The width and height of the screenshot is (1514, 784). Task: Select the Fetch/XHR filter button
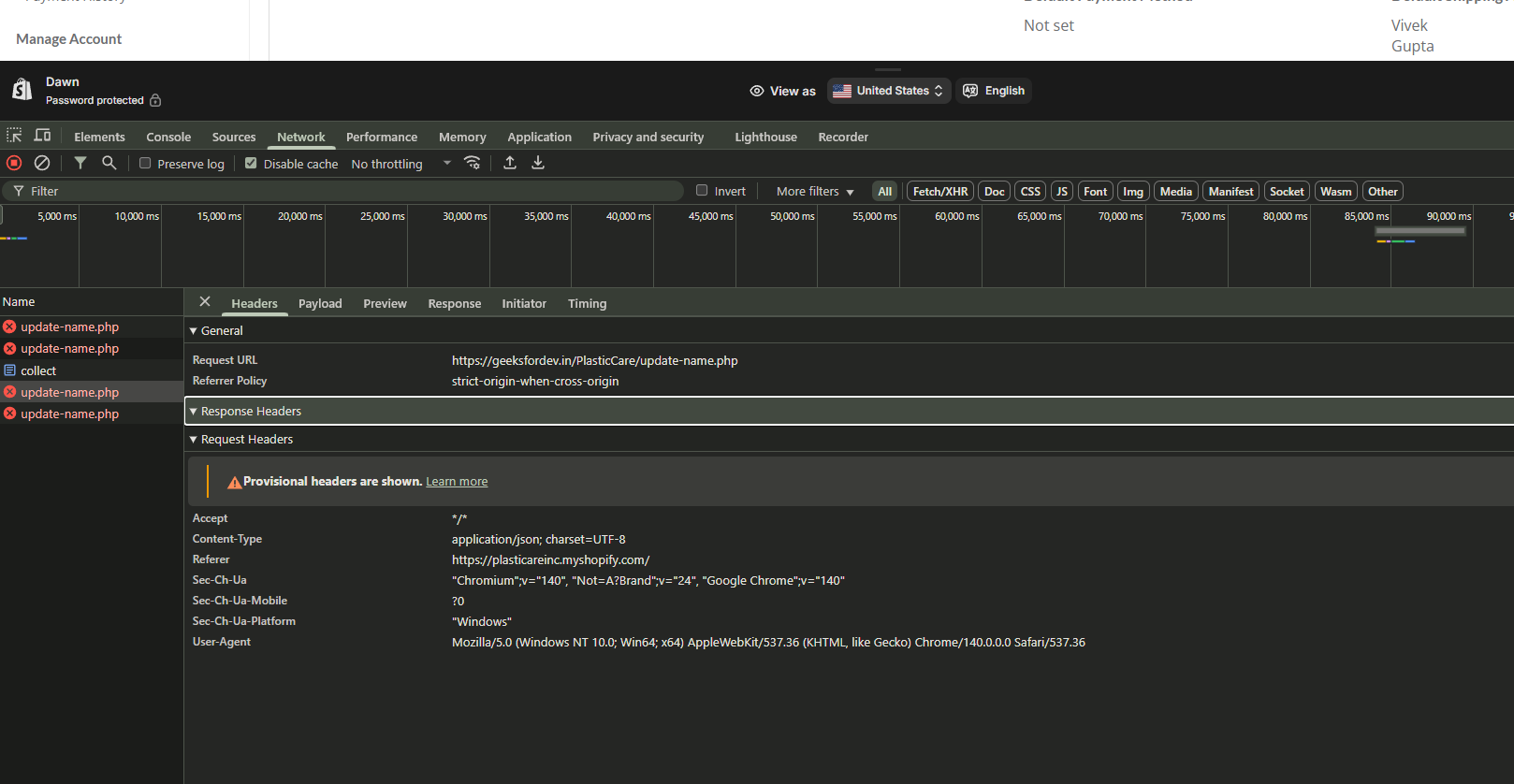tap(940, 191)
